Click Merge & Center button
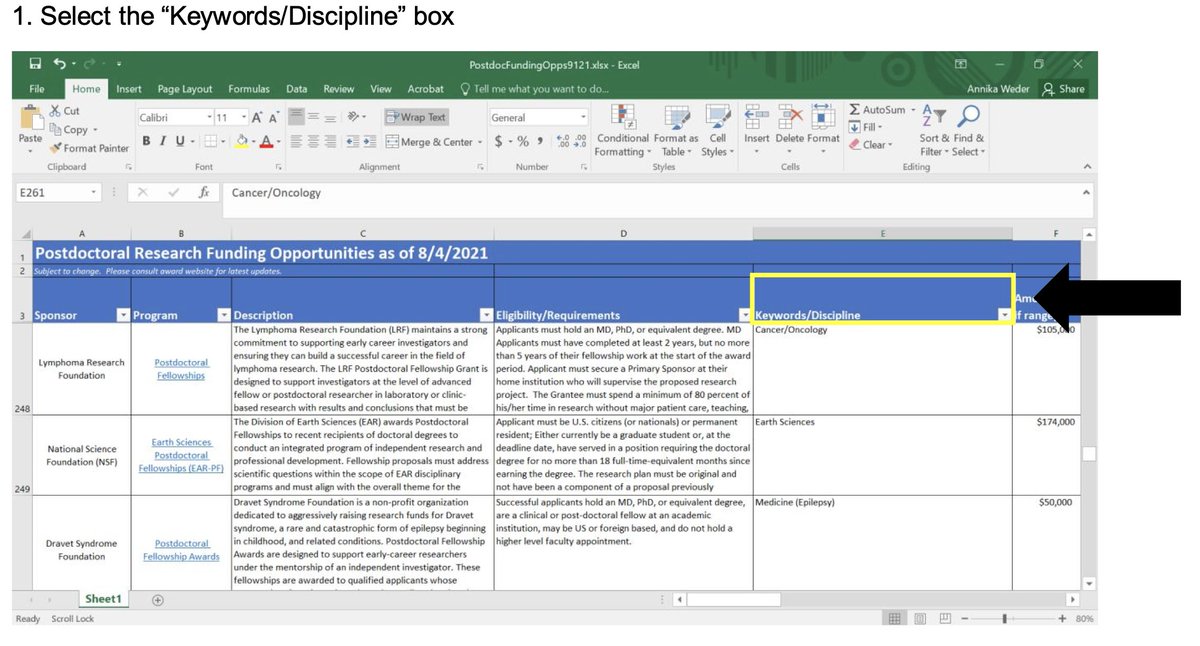The width and height of the screenshot is (1200, 646). 434,141
